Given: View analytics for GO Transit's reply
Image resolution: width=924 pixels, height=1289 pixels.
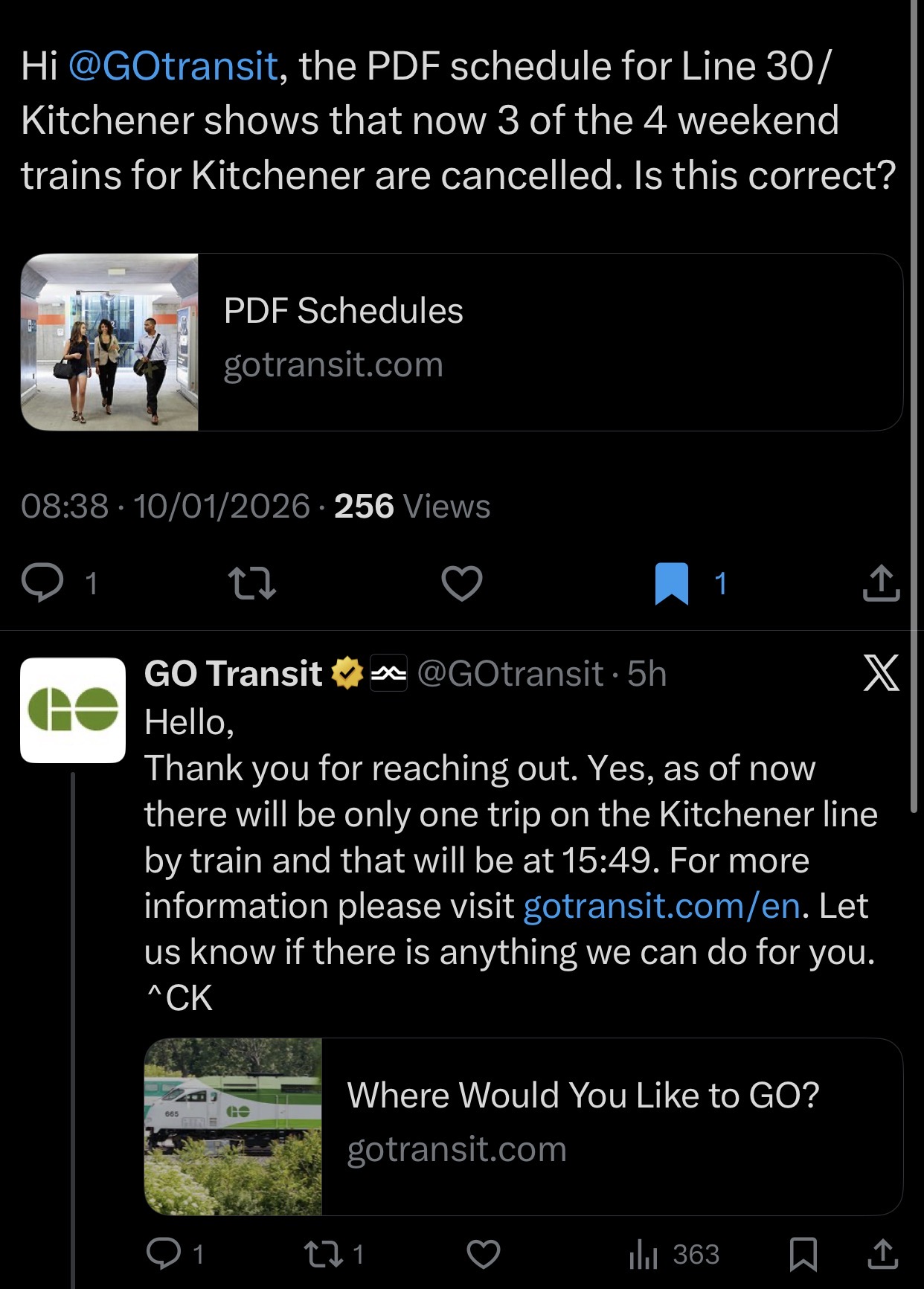Looking at the screenshot, I should 644,1256.
